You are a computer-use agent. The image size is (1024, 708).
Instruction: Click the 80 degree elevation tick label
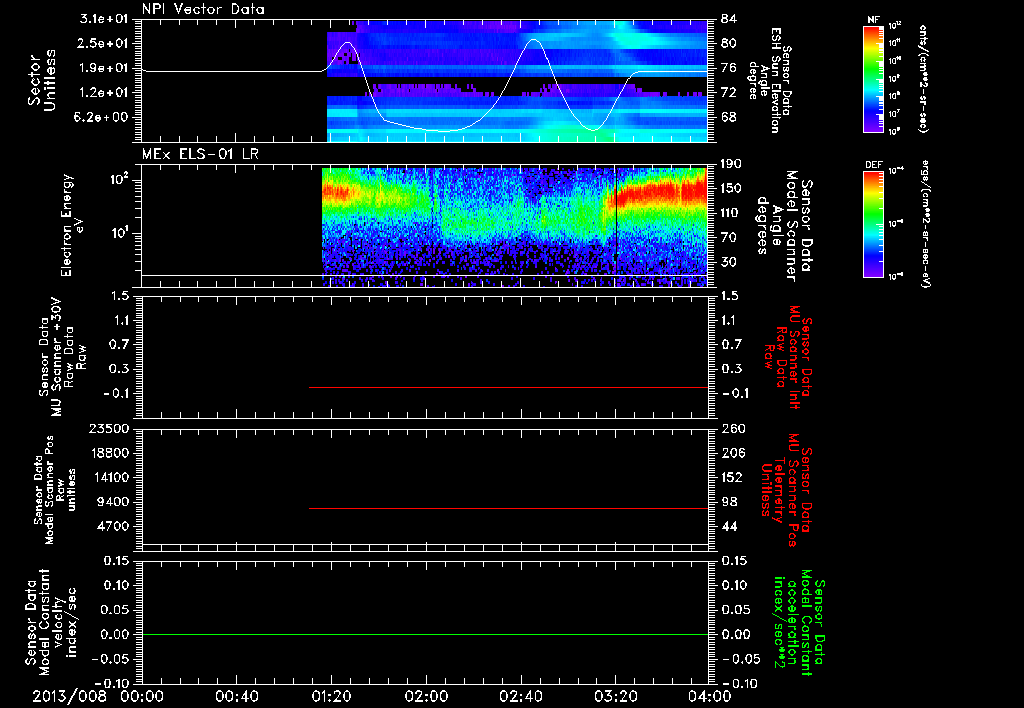[729, 43]
